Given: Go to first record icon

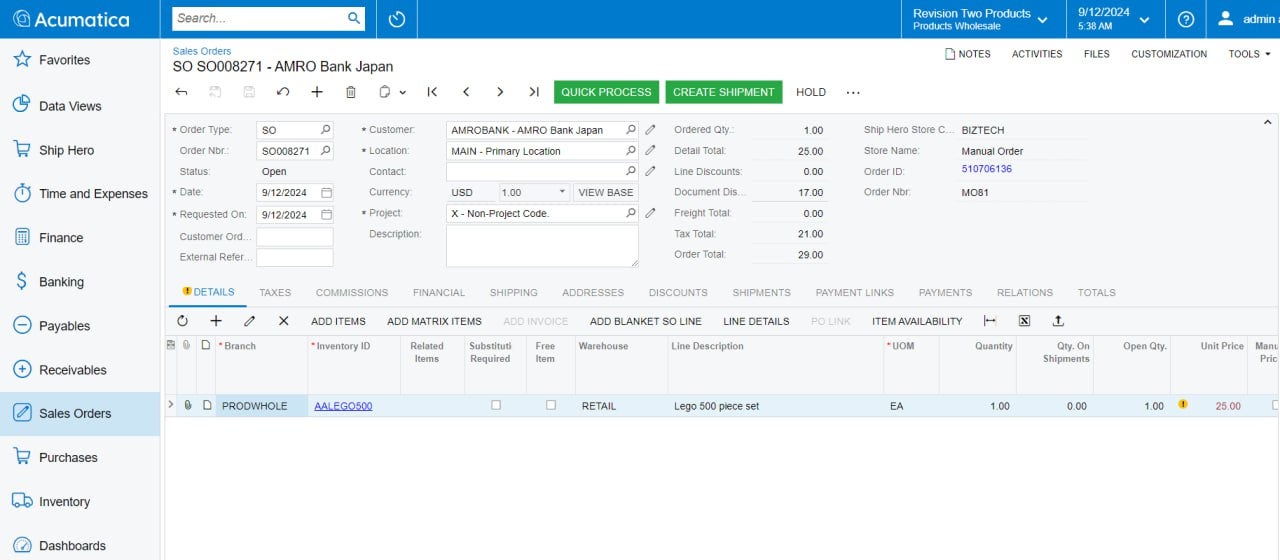Looking at the screenshot, I should (432, 92).
